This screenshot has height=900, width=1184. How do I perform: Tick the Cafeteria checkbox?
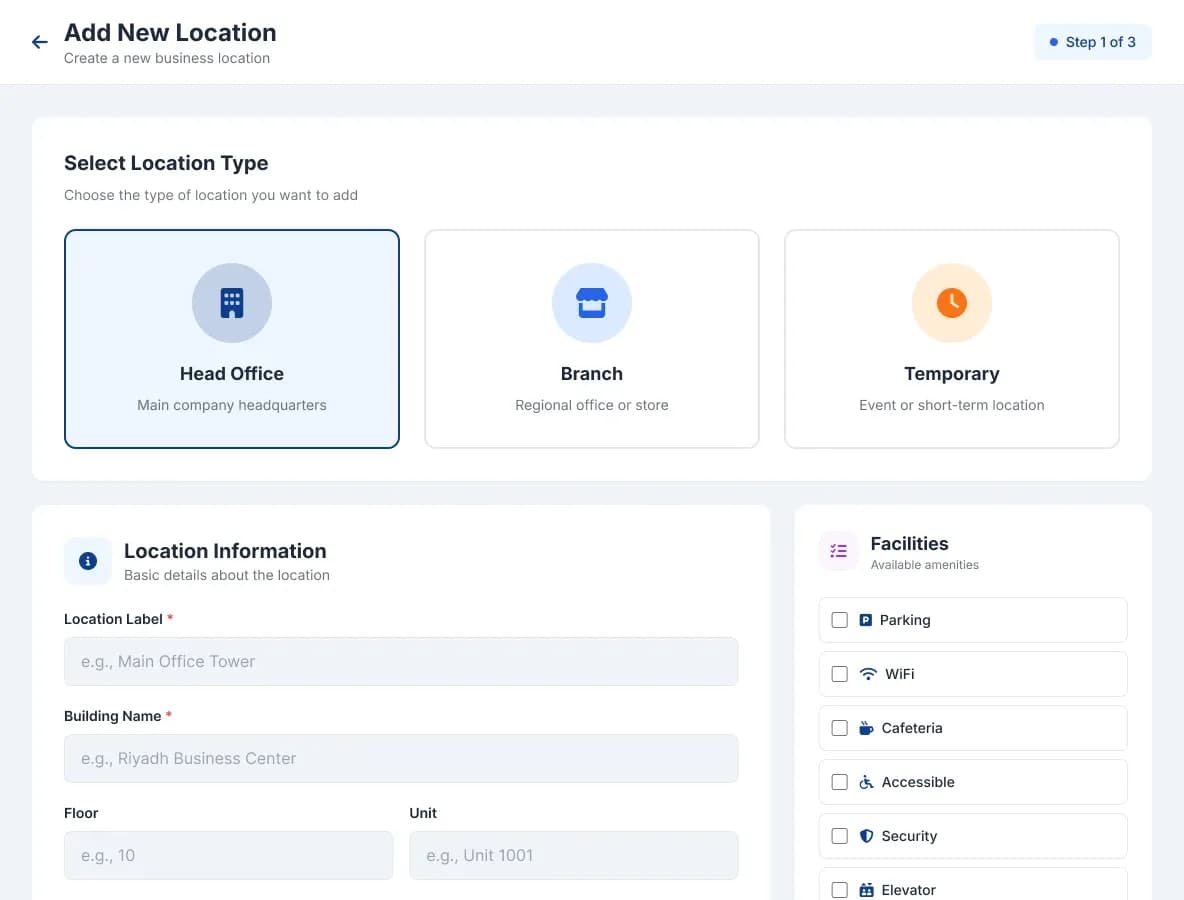click(839, 728)
